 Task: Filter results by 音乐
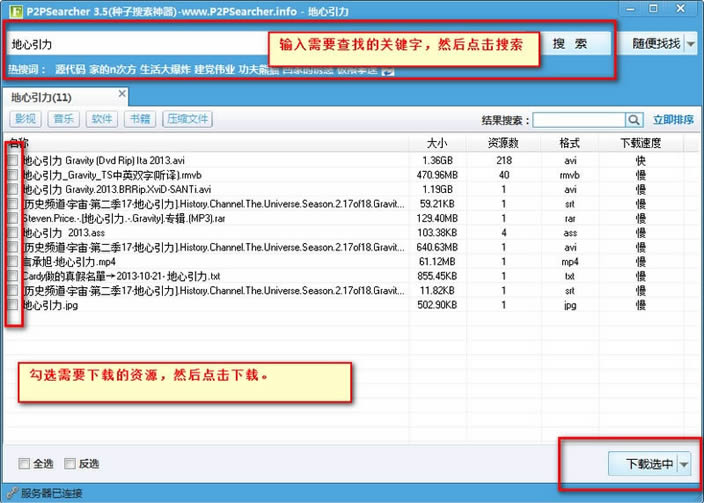tap(64, 119)
